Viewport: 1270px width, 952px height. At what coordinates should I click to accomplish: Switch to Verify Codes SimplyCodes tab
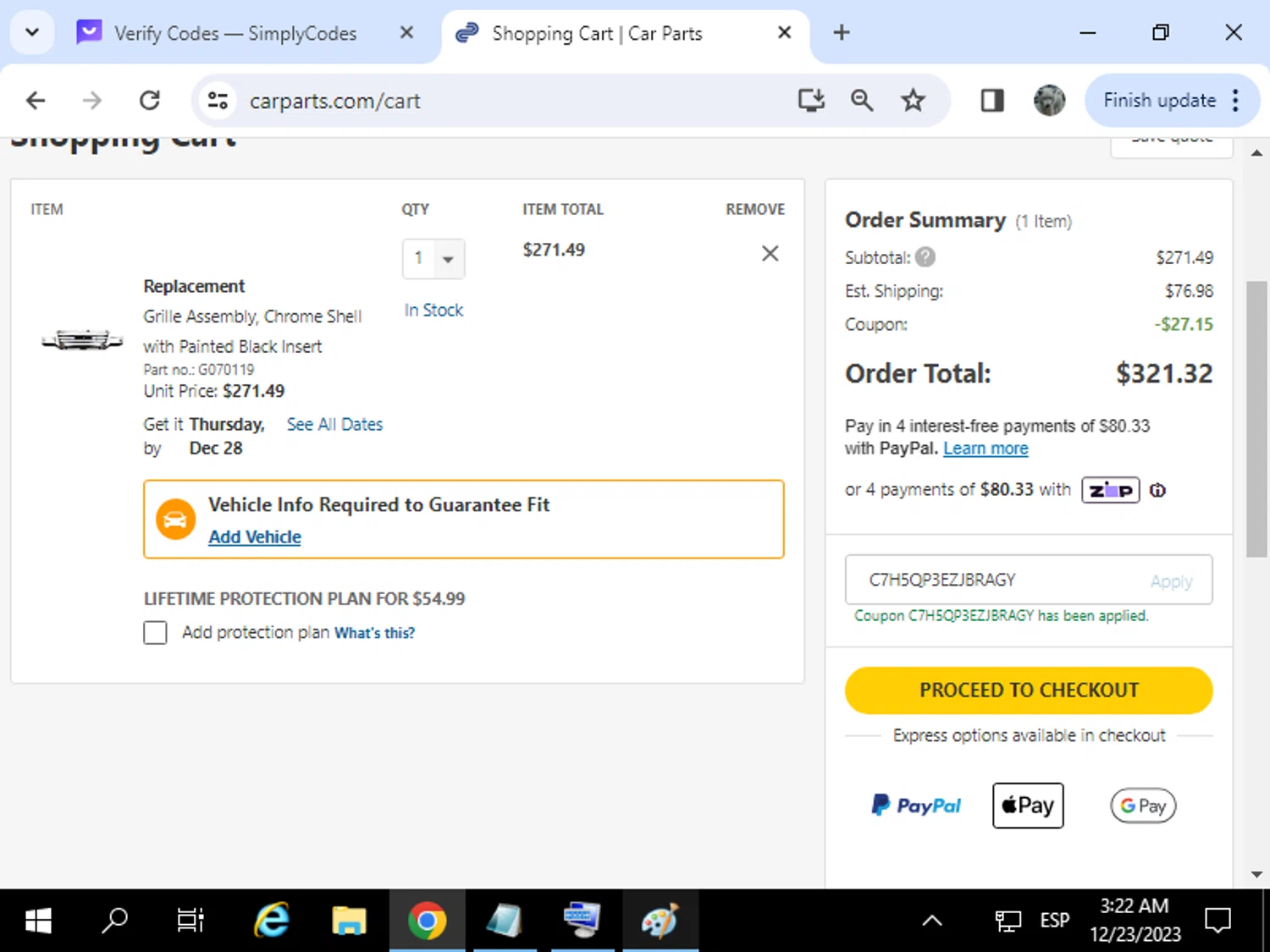coord(235,33)
